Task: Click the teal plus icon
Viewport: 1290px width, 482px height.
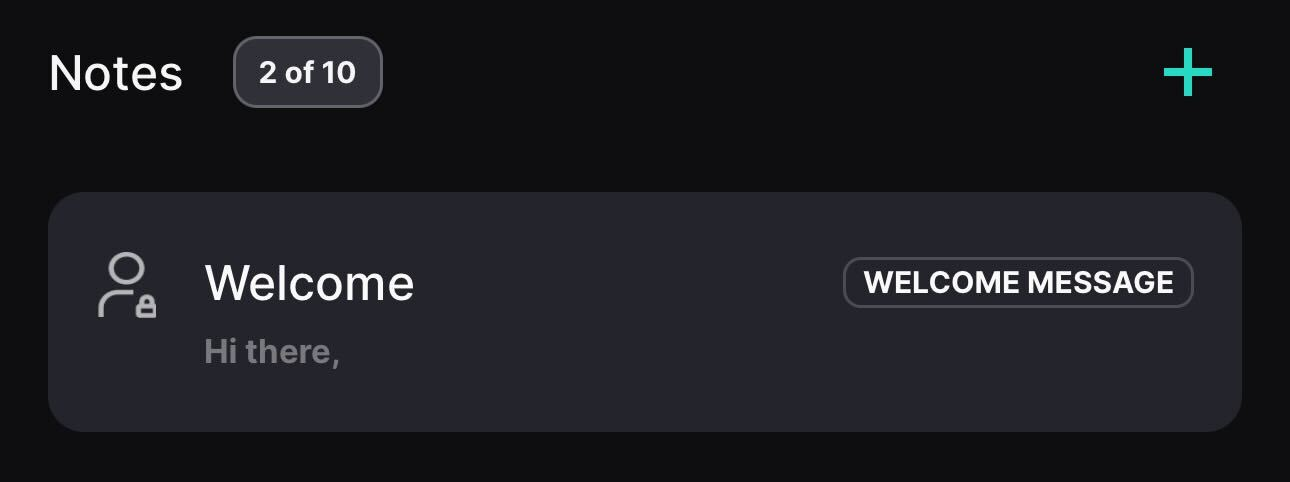Action: 1188,73
